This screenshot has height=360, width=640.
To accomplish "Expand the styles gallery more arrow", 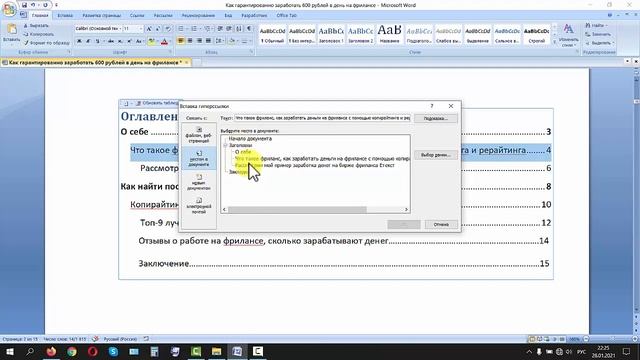I will coord(554,42).
